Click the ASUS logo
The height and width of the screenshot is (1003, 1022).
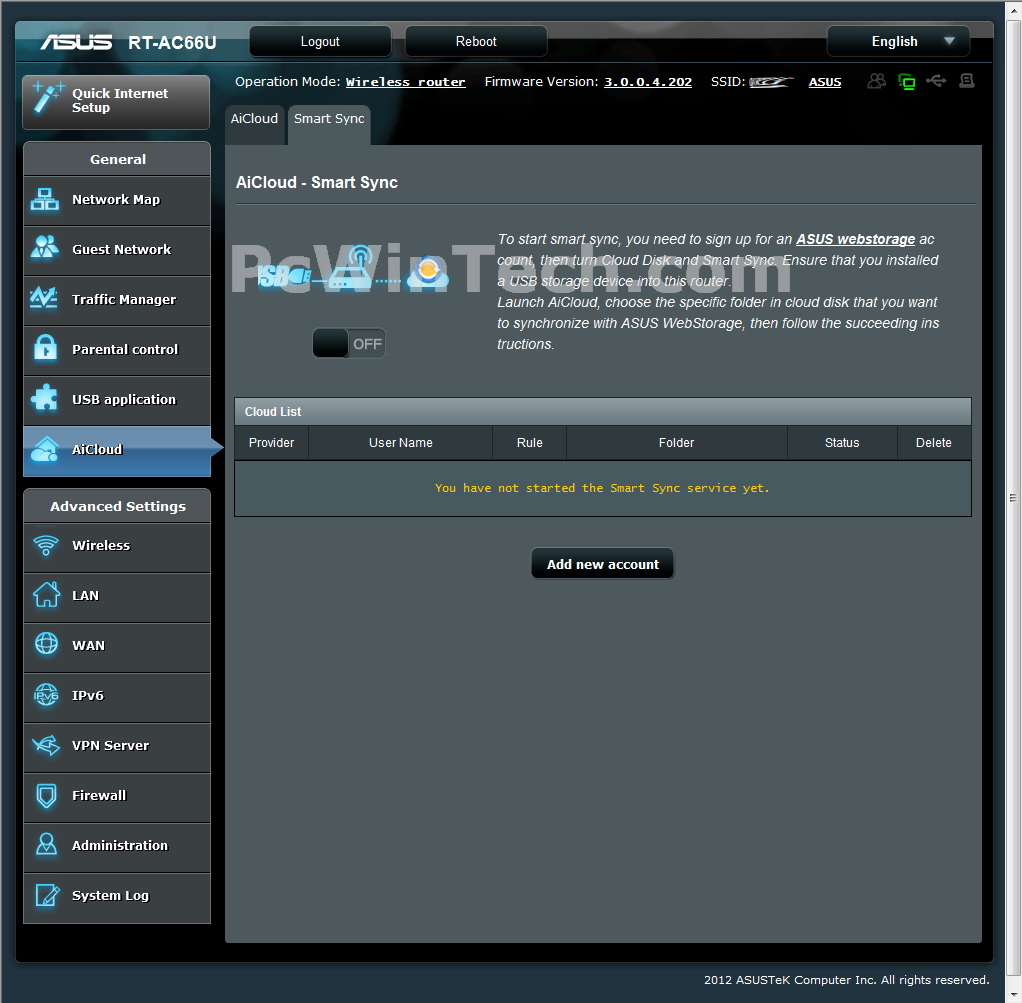click(x=76, y=42)
